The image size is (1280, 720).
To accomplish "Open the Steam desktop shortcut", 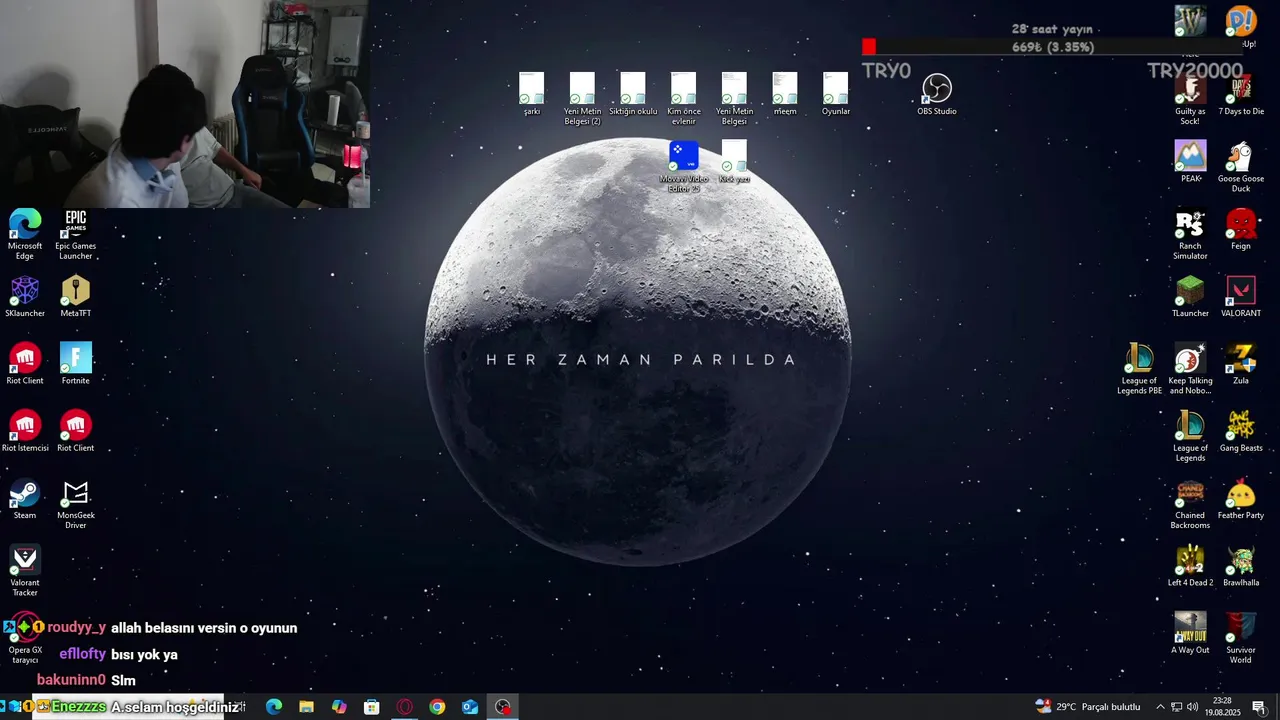I will point(25,499).
